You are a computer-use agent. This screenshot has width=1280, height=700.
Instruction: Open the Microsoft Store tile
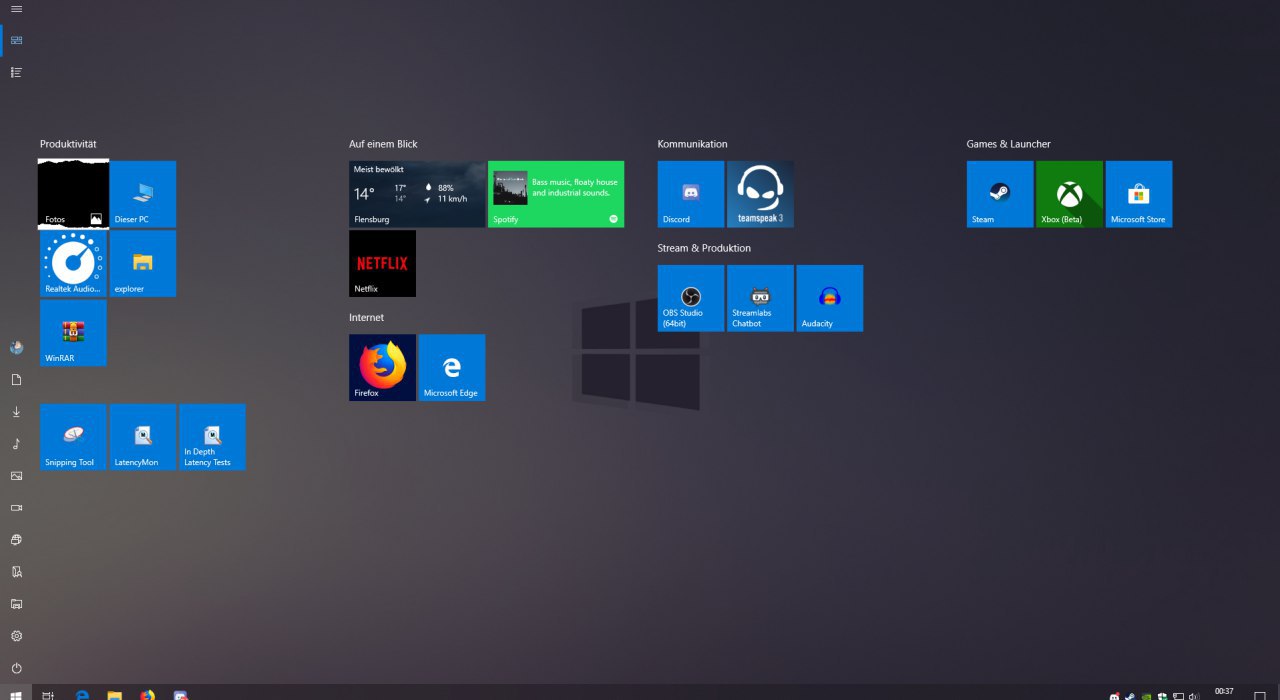click(1139, 194)
